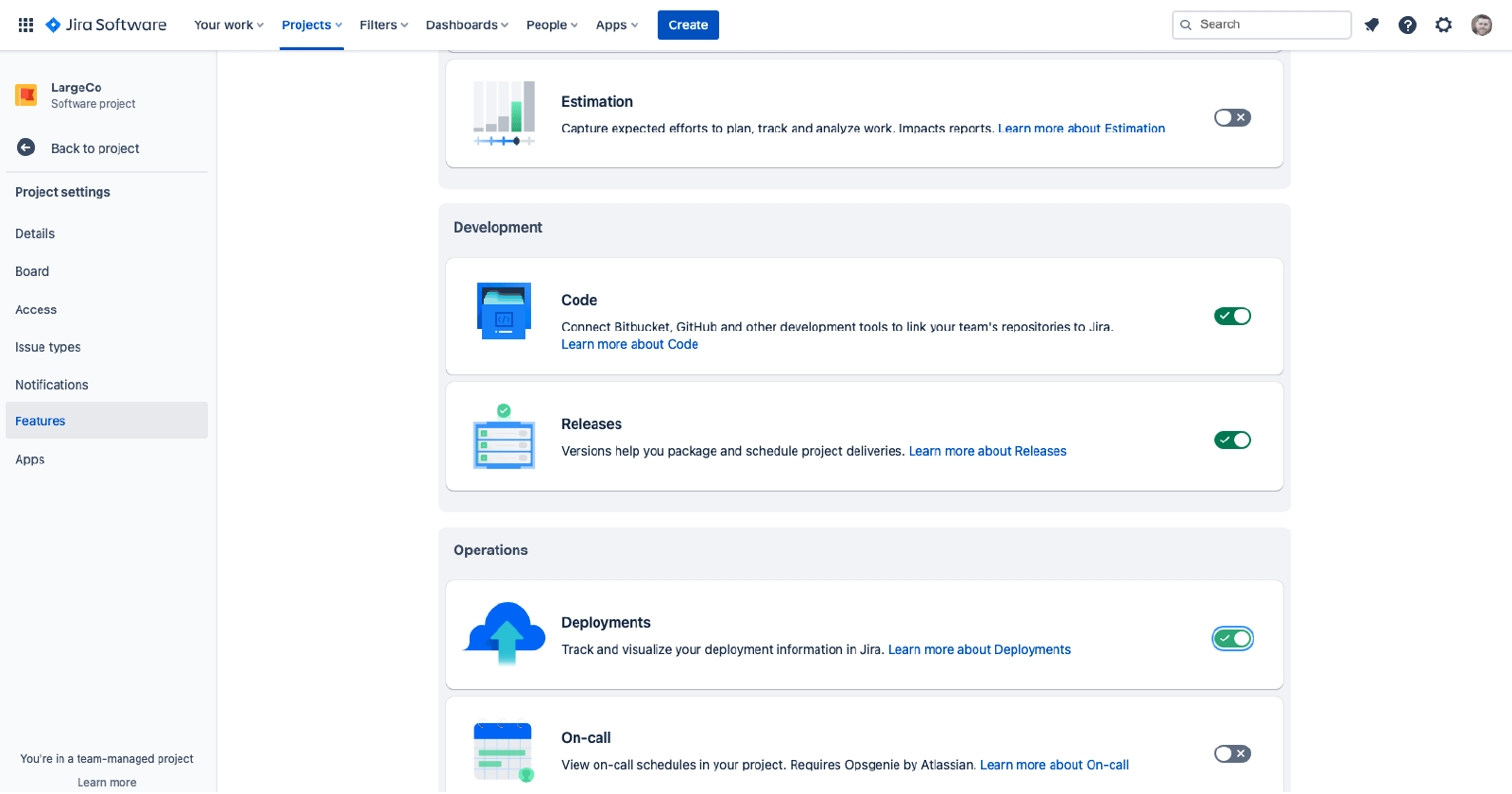Click the LargeCo project avatar icon
1512x794 pixels.
click(26, 95)
